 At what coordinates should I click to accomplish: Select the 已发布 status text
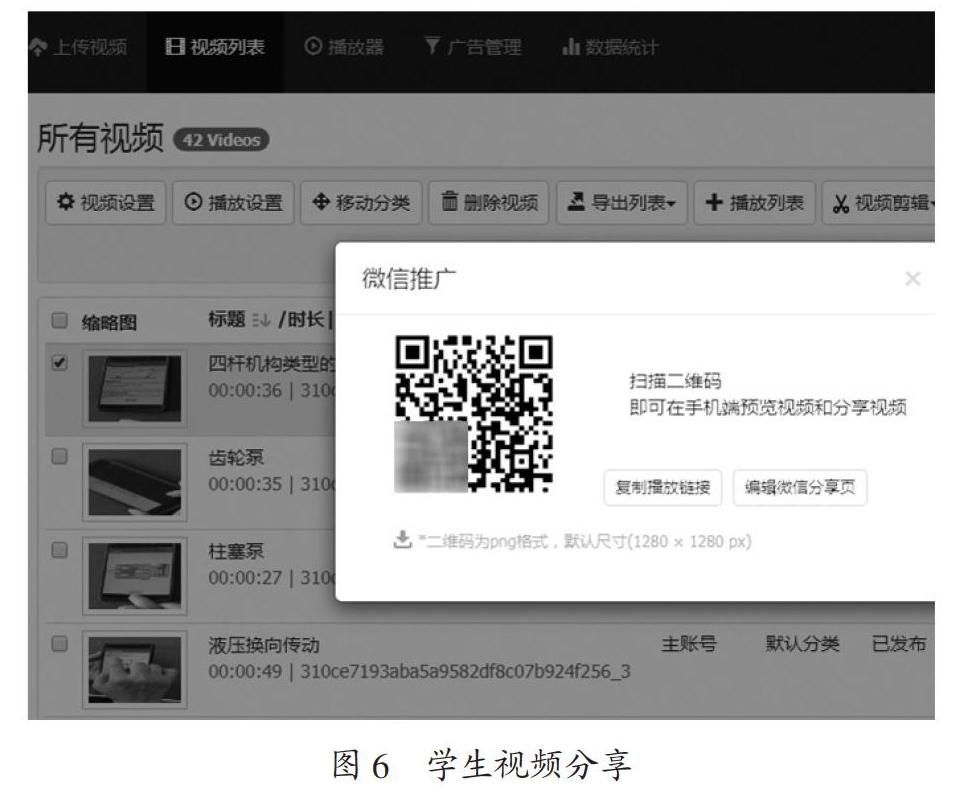tap(899, 643)
